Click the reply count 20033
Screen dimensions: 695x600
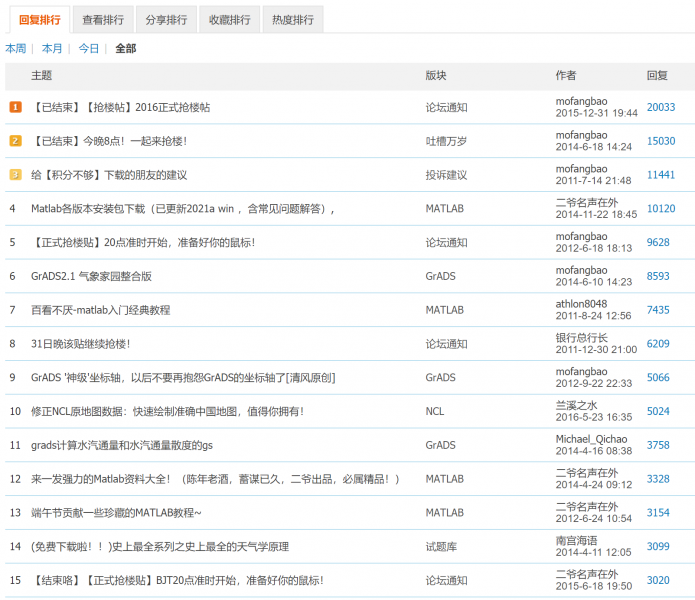point(660,107)
